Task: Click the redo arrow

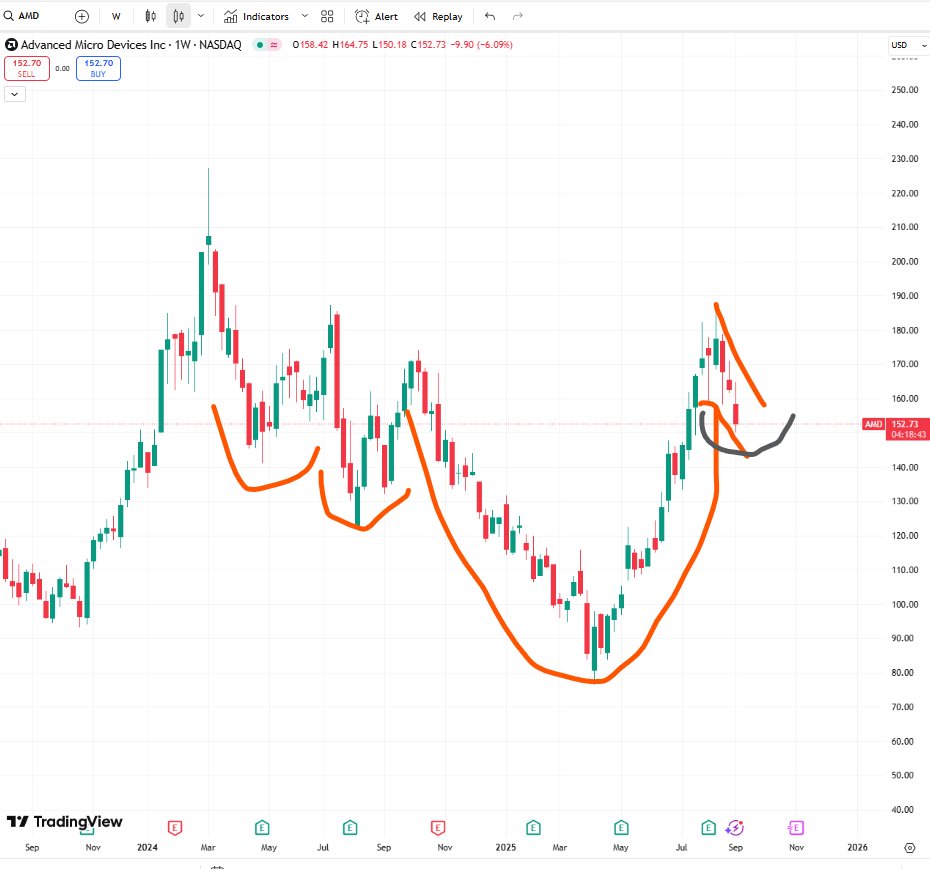Action: point(518,17)
